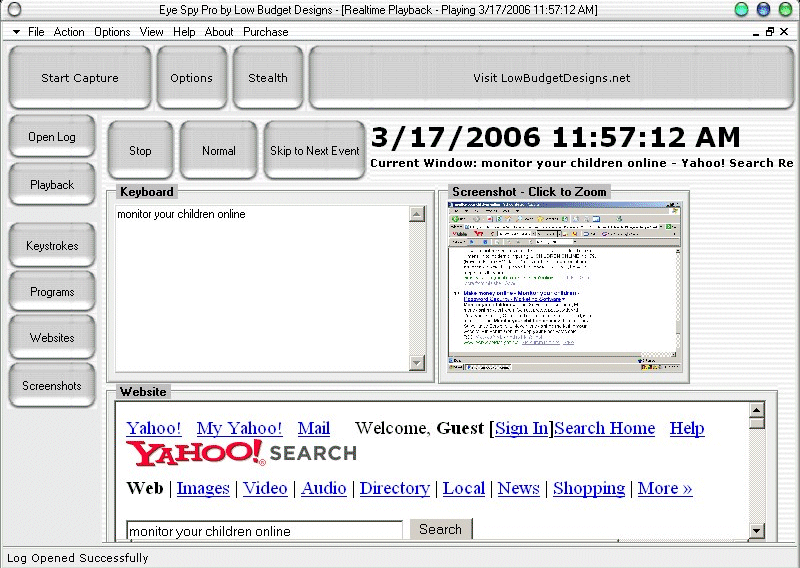
Task: Select the Images search link
Action: (203, 488)
